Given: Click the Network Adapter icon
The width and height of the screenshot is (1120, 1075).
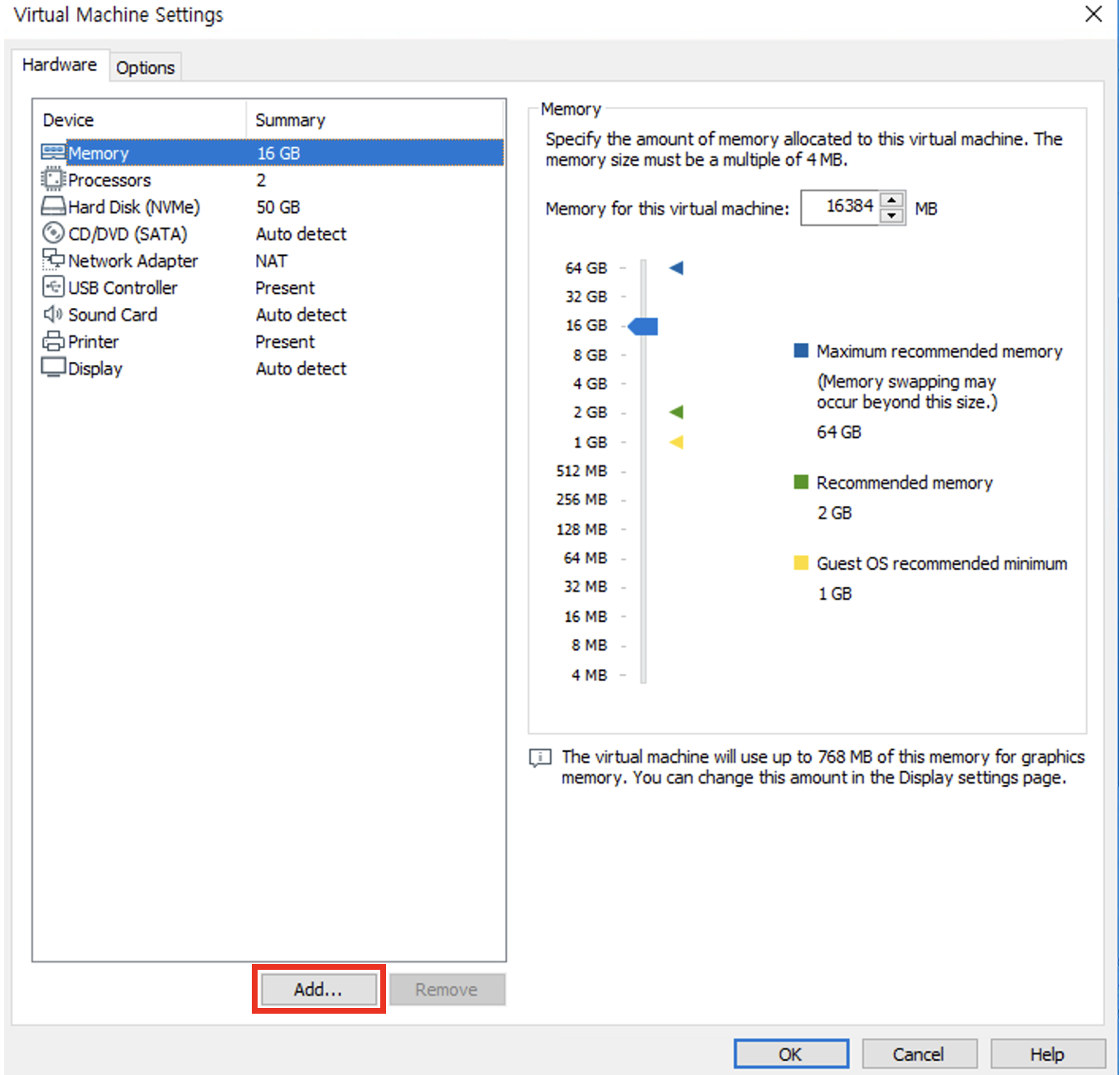Looking at the screenshot, I should click(x=53, y=259).
